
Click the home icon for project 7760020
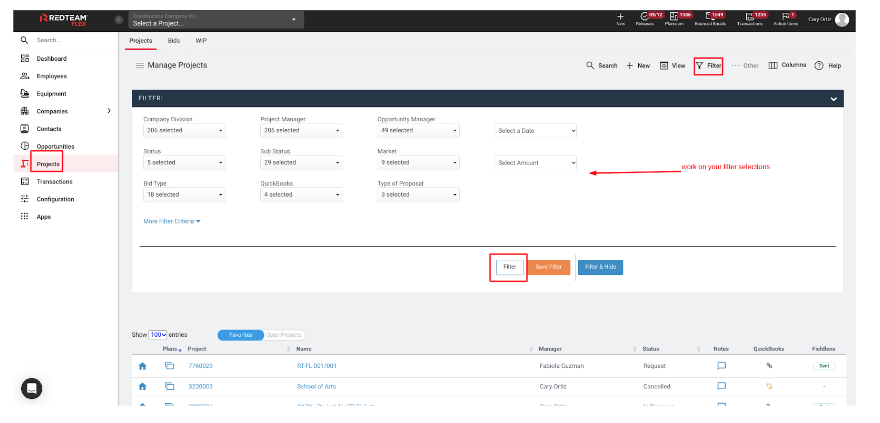(142, 366)
